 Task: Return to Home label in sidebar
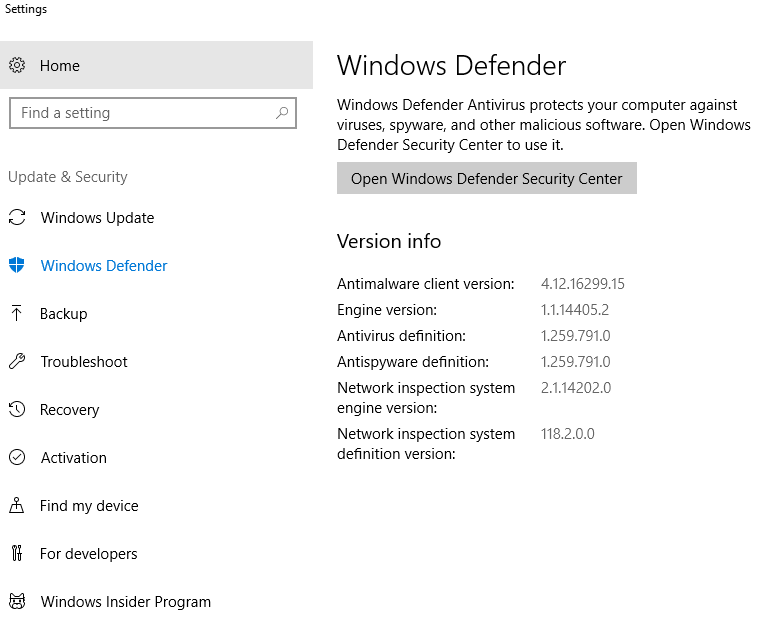tap(60, 65)
